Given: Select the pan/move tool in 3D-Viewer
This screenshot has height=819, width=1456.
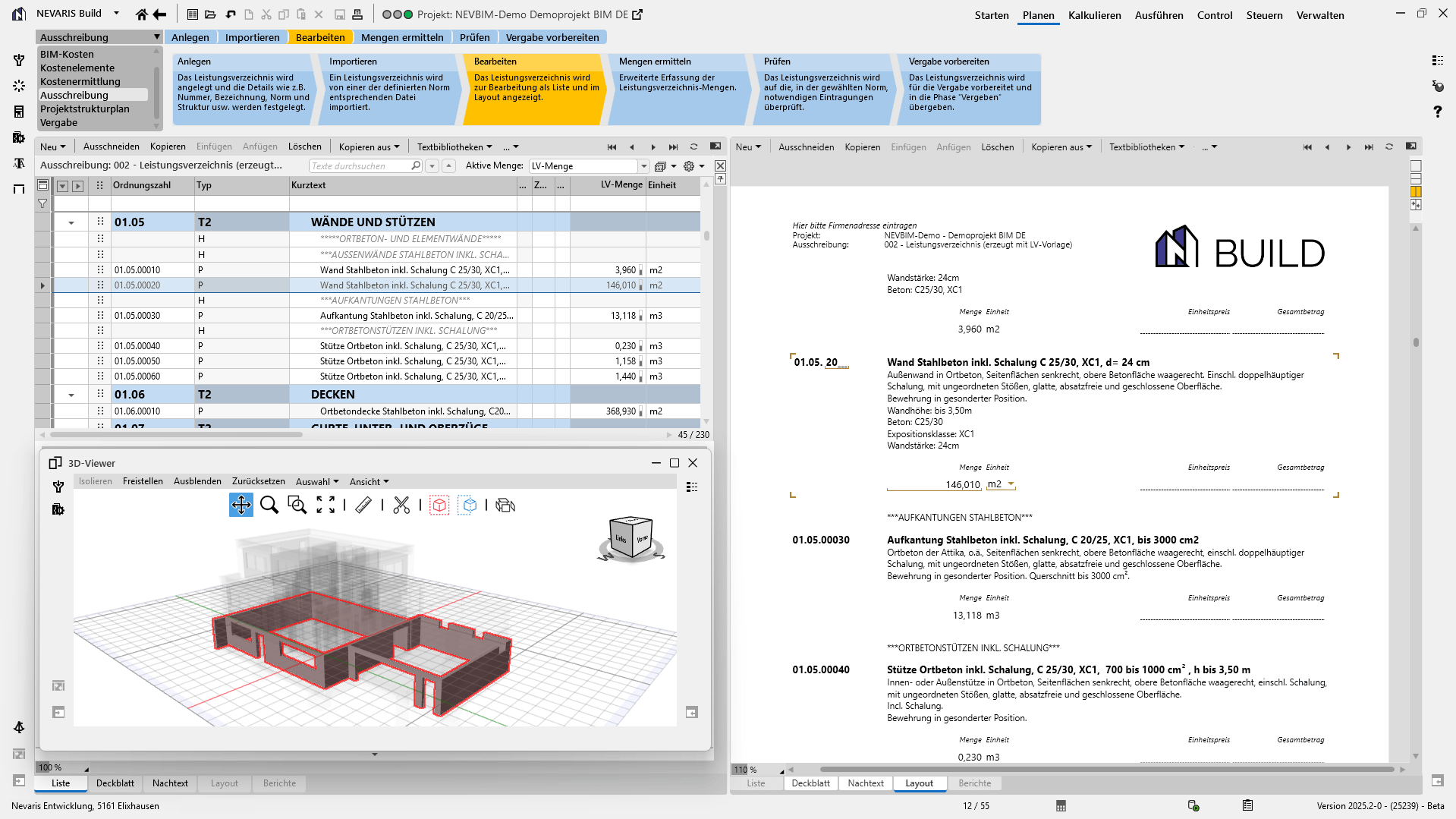Looking at the screenshot, I should (x=241, y=505).
